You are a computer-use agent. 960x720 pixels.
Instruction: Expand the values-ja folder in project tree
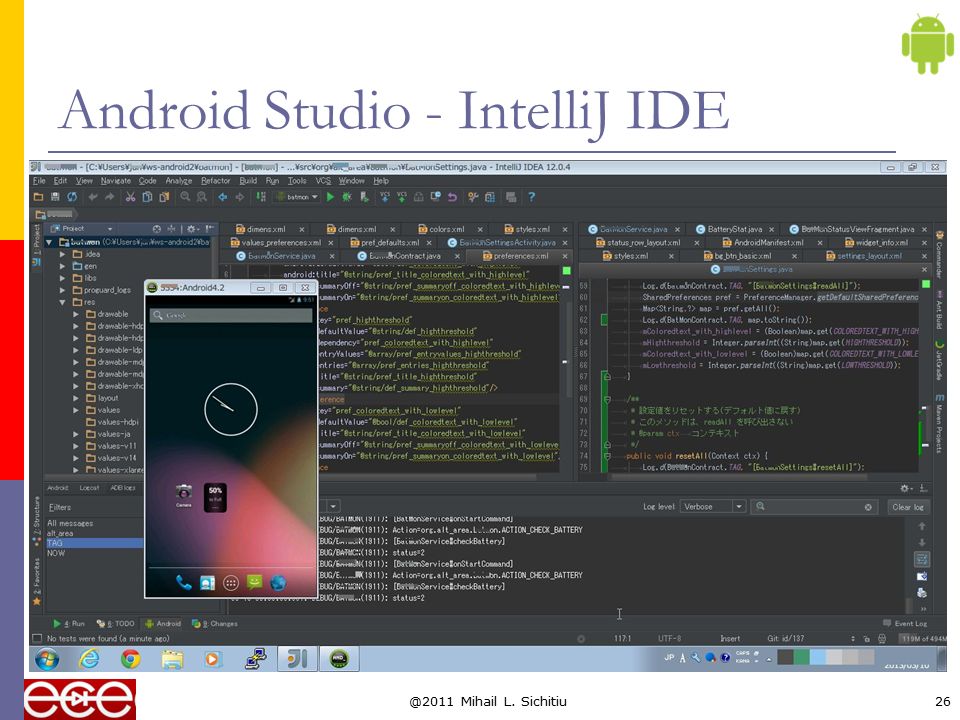pyautogui.click(x=76, y=434)
